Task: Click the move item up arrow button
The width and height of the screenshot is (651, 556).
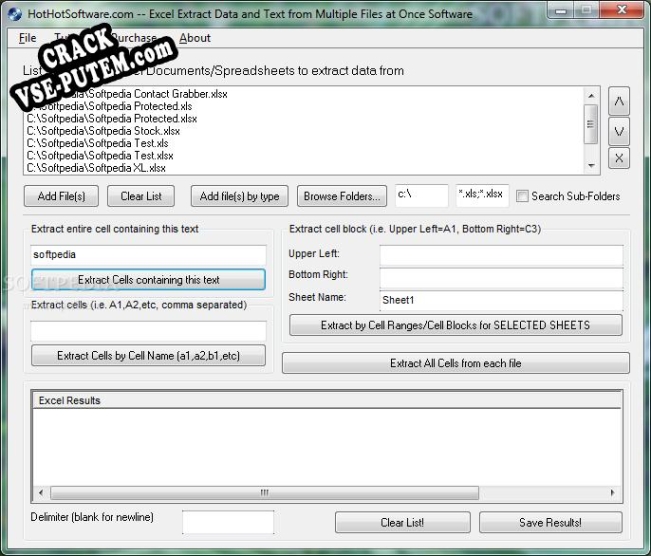Action: coord(619,101)
